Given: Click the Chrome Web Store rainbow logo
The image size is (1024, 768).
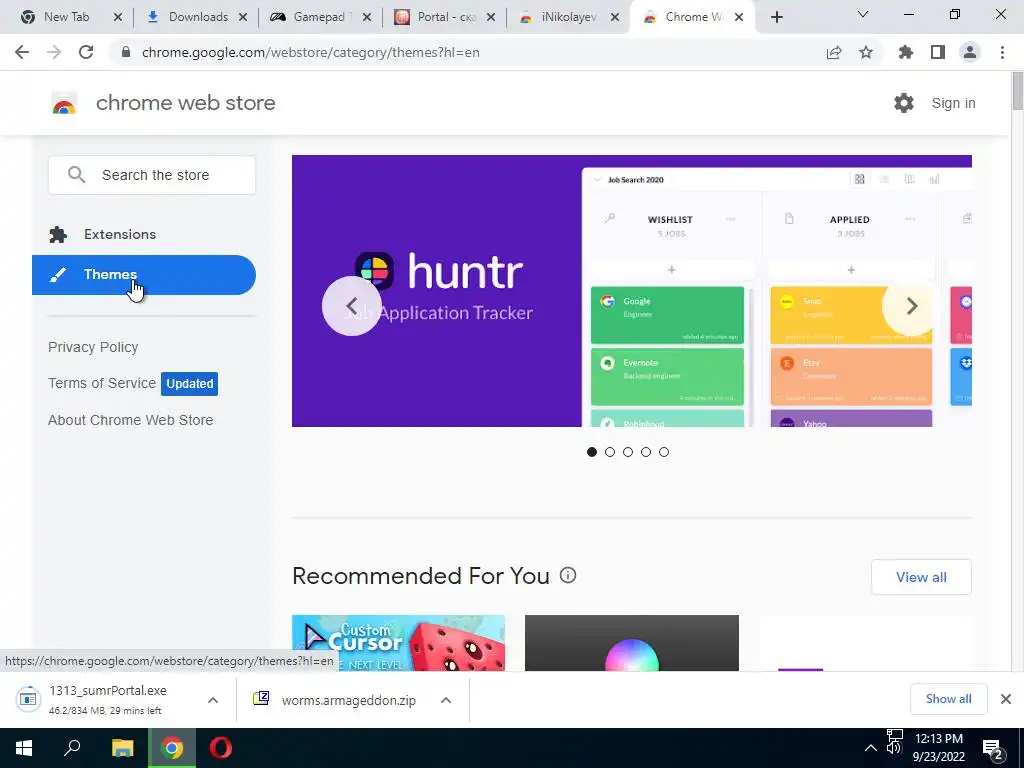Looking at the screenshot, I should (x=64, y=103).
